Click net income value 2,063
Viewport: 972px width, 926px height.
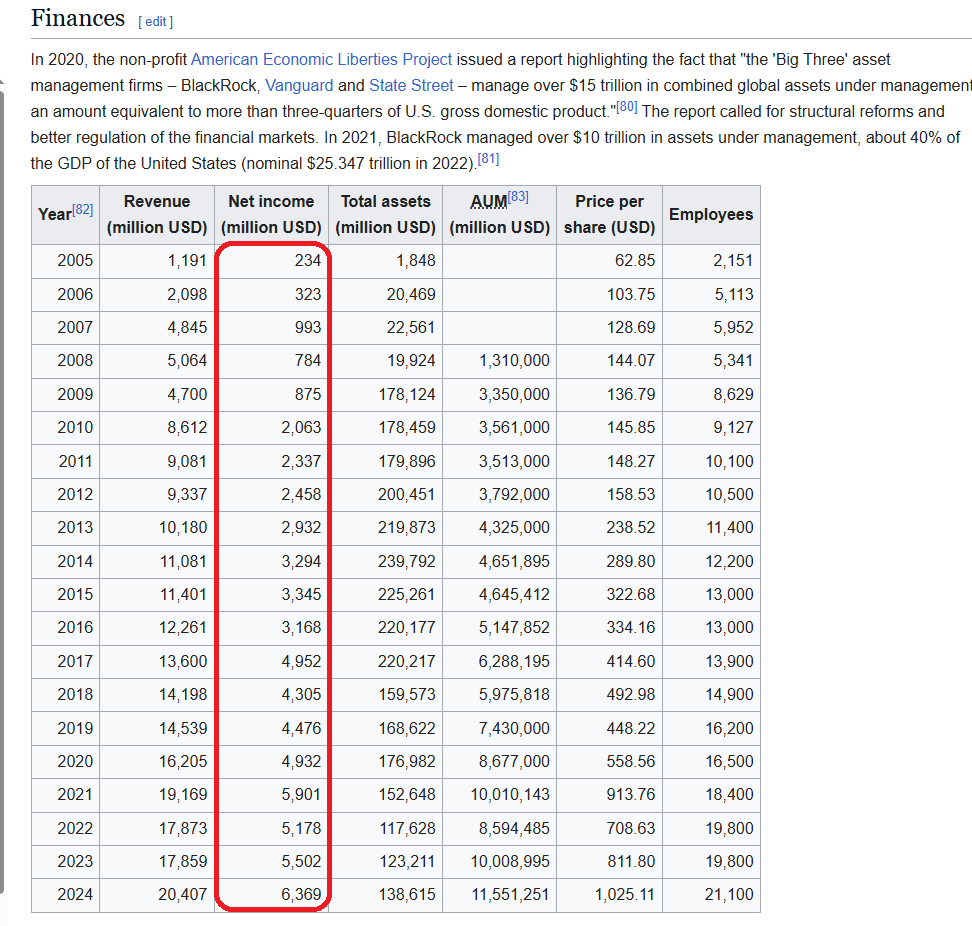[x=301, y=428]
